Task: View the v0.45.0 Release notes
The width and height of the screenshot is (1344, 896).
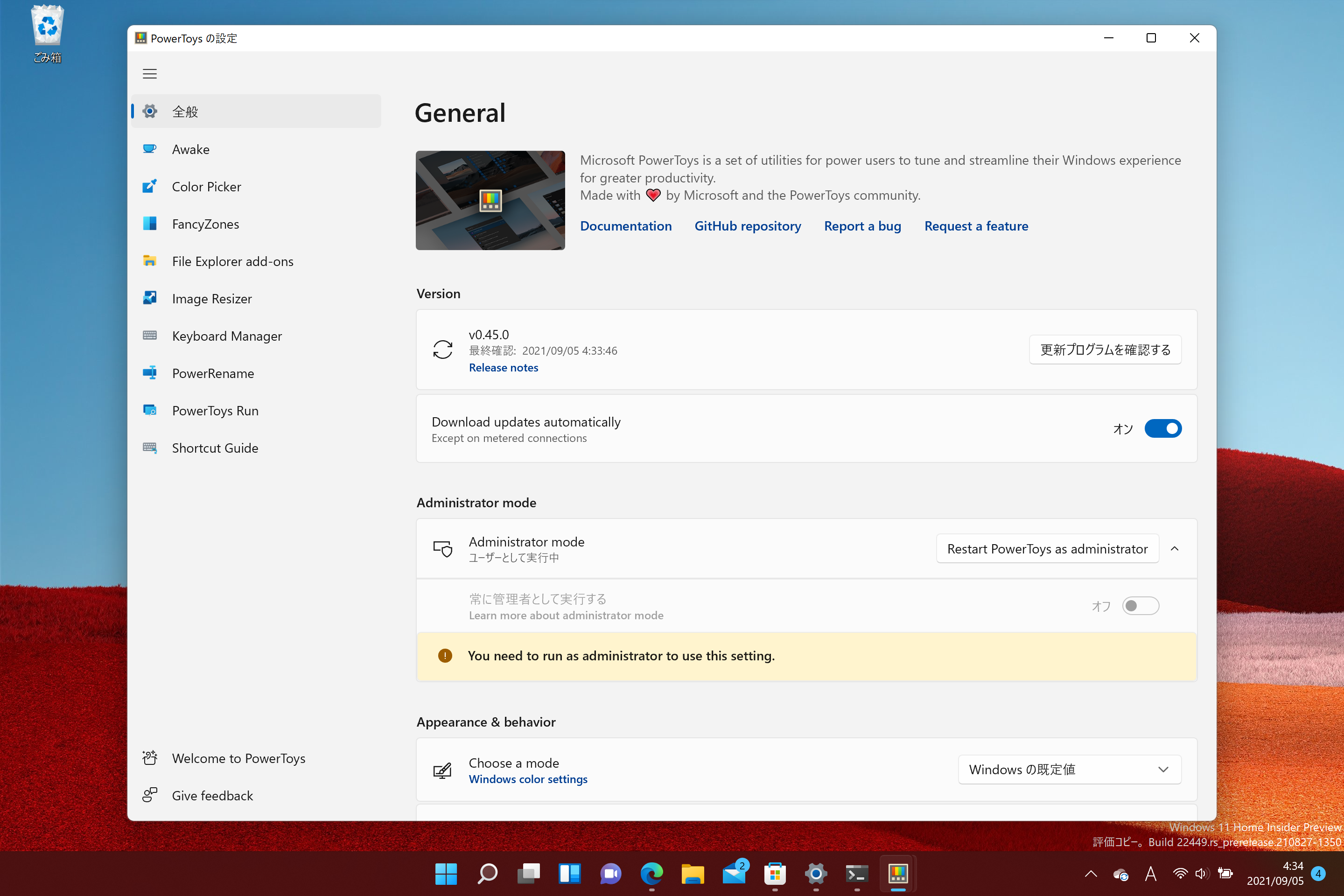Action: (504, 367)
